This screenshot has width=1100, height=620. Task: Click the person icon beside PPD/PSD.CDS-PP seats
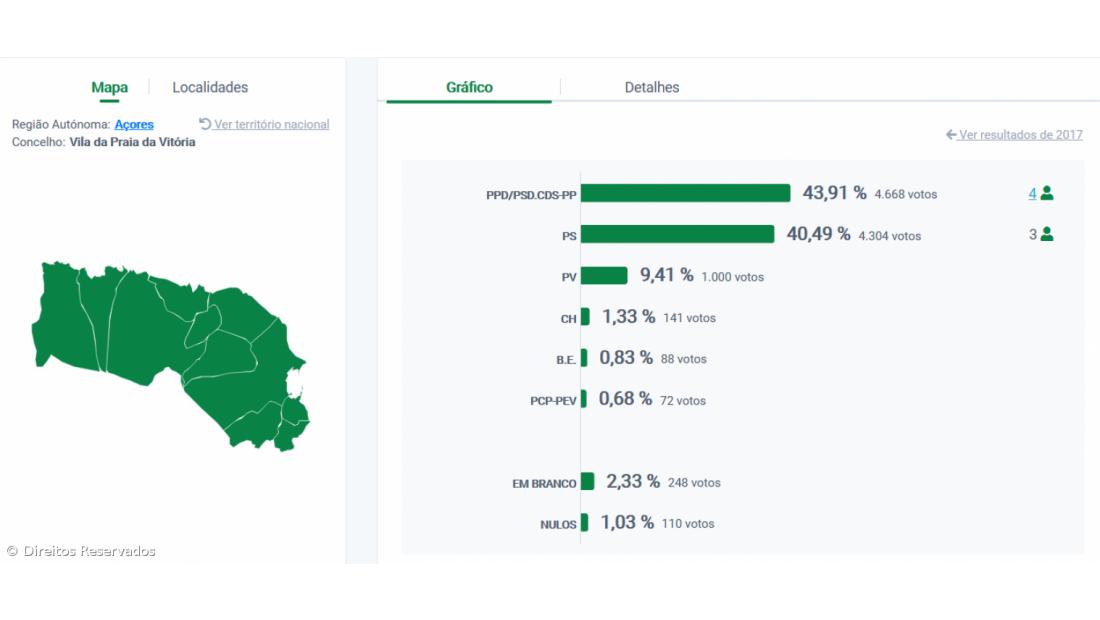(1047, 194)
